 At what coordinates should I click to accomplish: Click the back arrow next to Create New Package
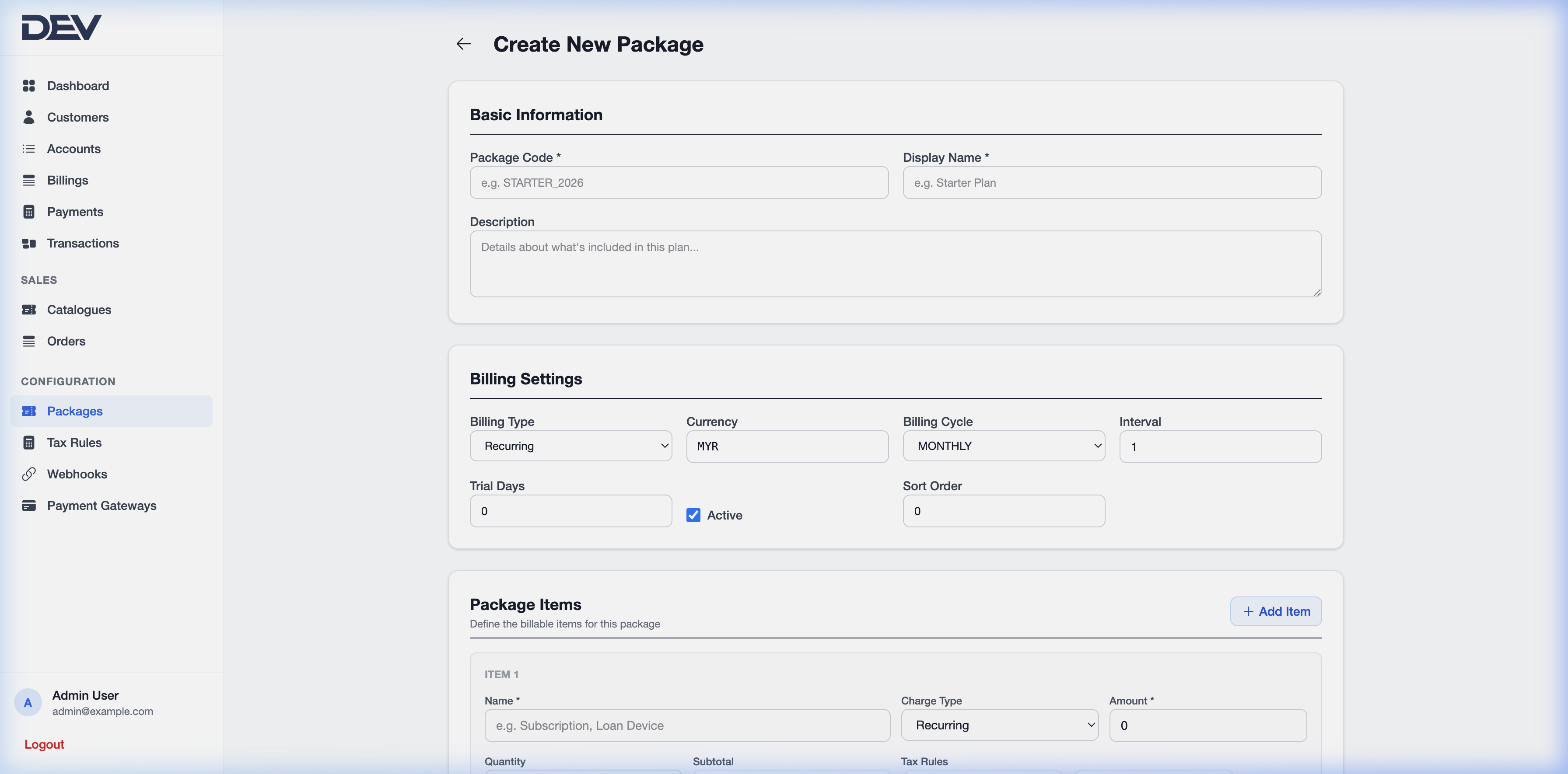[463, 43]
